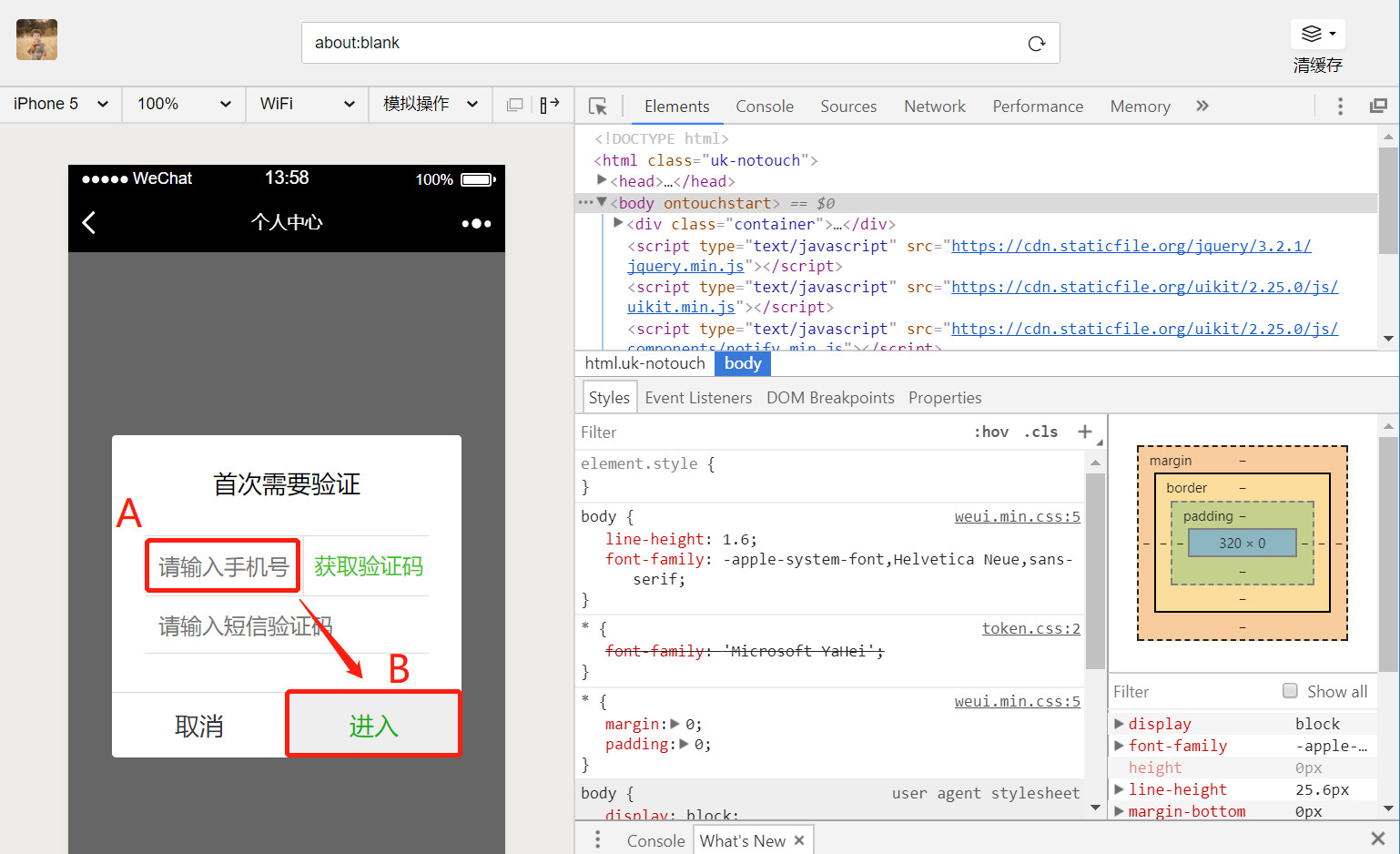Screen dimensions: 1400x854
Task: Open the drawer three-dot menu
Action: point(597,839)
